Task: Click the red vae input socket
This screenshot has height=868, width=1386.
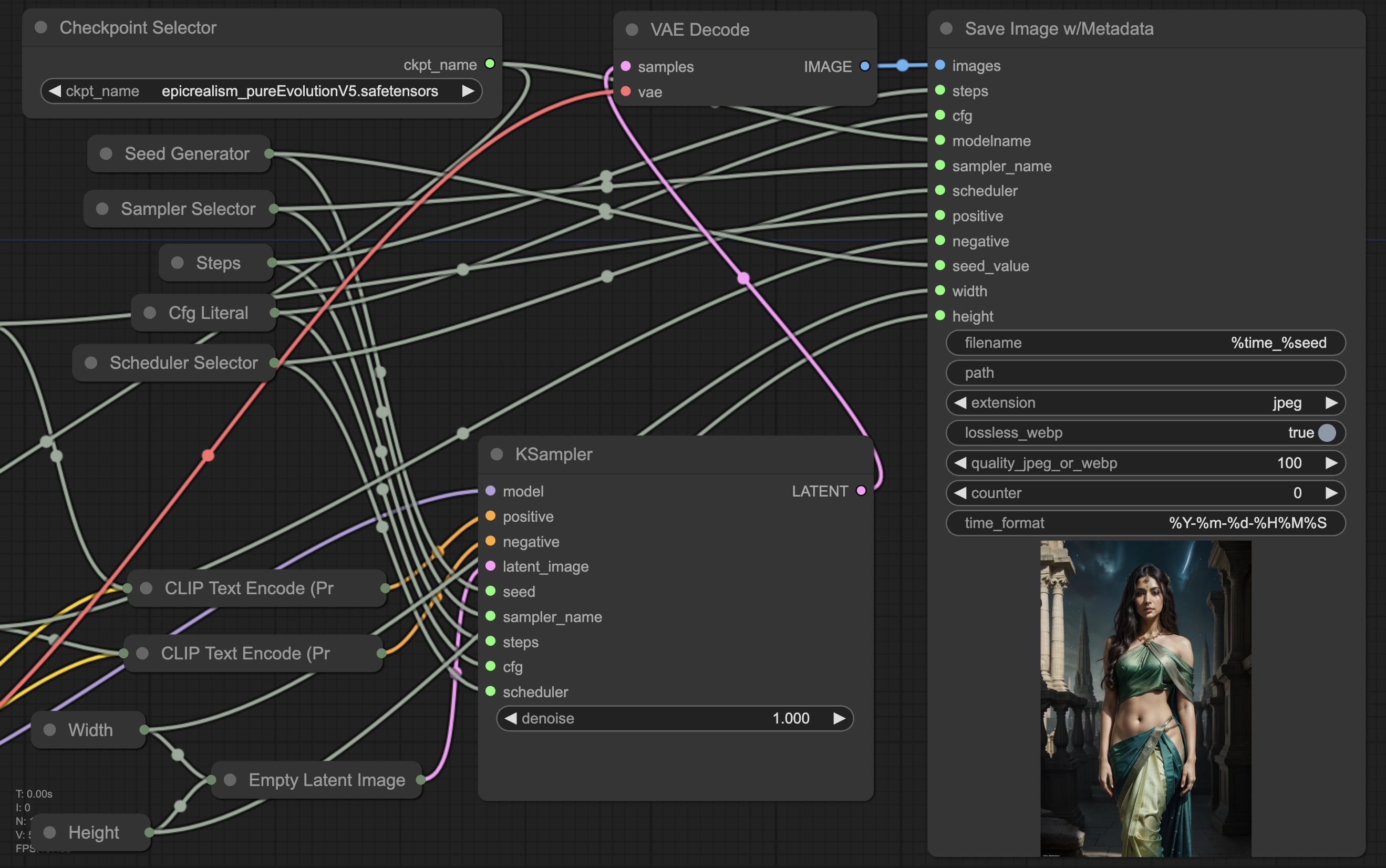Action: [x=626, y=91]
